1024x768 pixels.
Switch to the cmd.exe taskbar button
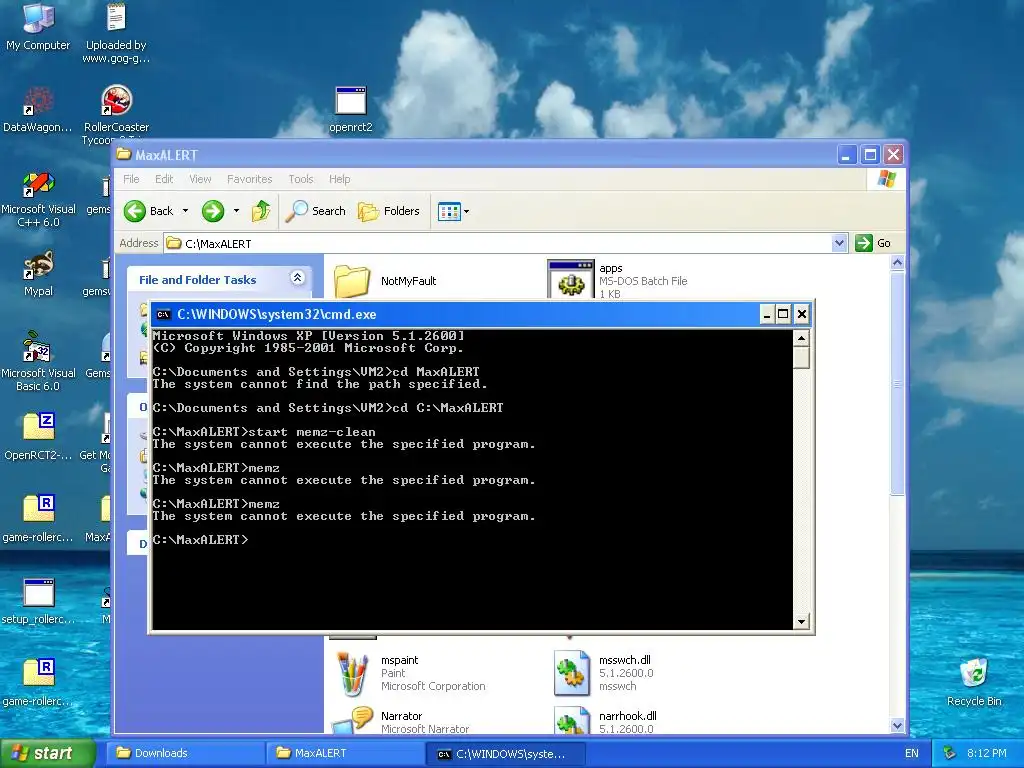pyautogui.click(x=505, y=753)
